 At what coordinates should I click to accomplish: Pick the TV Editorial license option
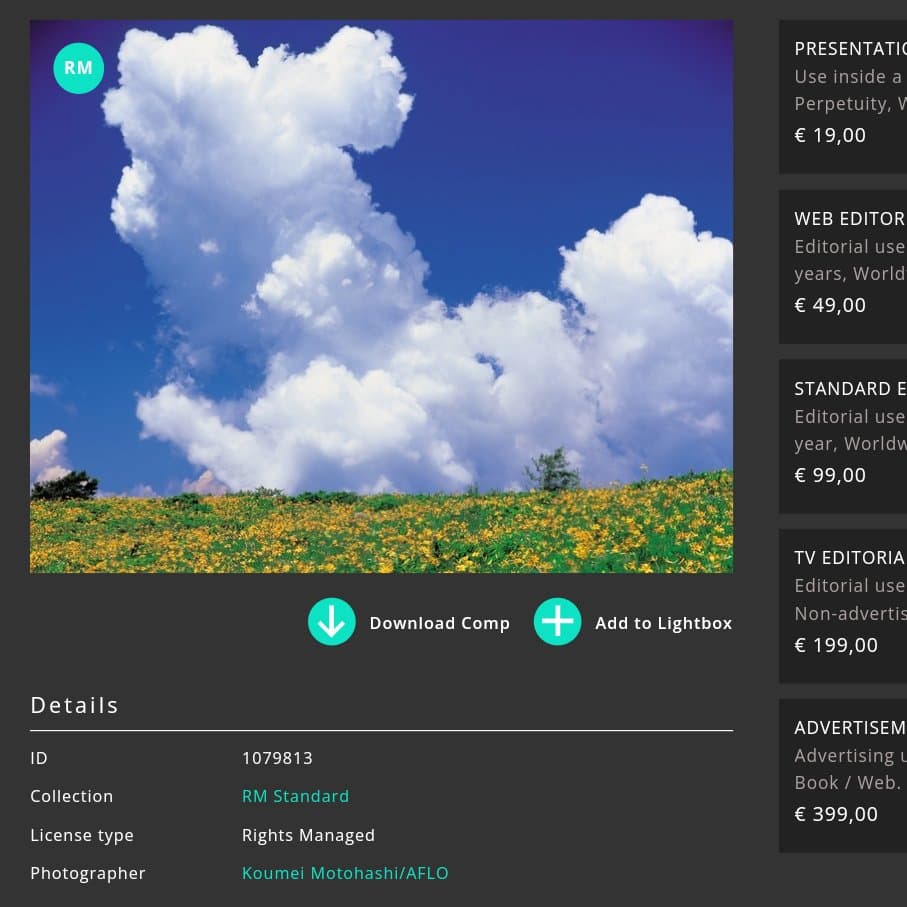pos(849,558)
